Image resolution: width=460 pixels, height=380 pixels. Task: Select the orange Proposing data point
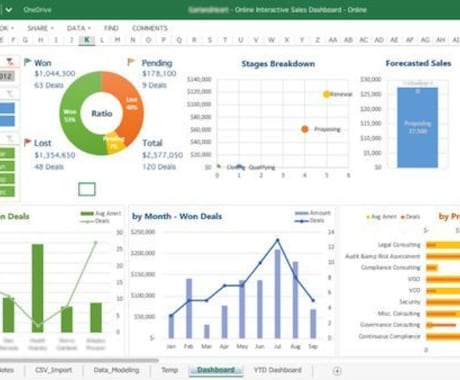pos(305,129)
